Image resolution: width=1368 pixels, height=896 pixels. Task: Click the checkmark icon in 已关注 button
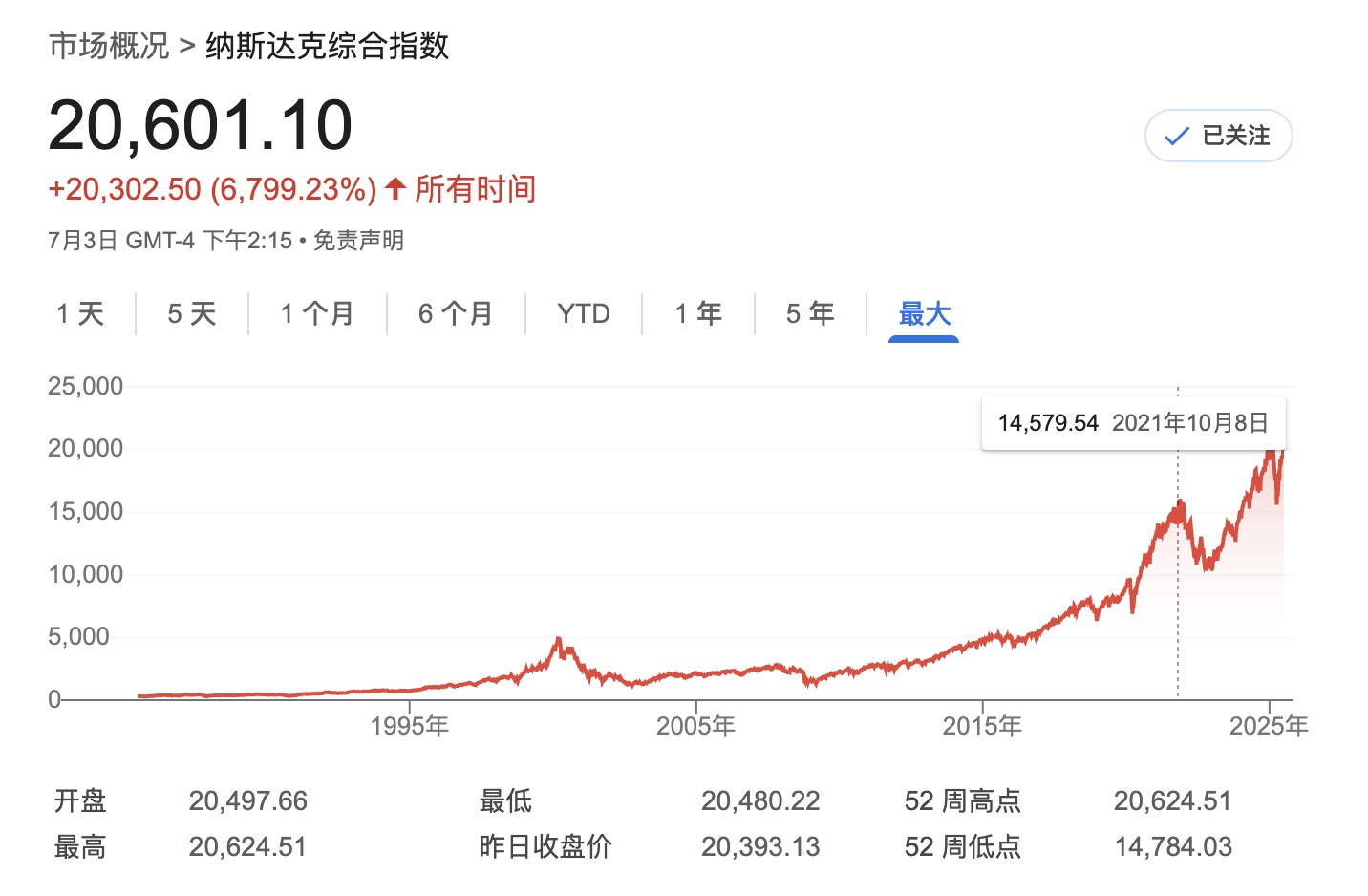1177,137
